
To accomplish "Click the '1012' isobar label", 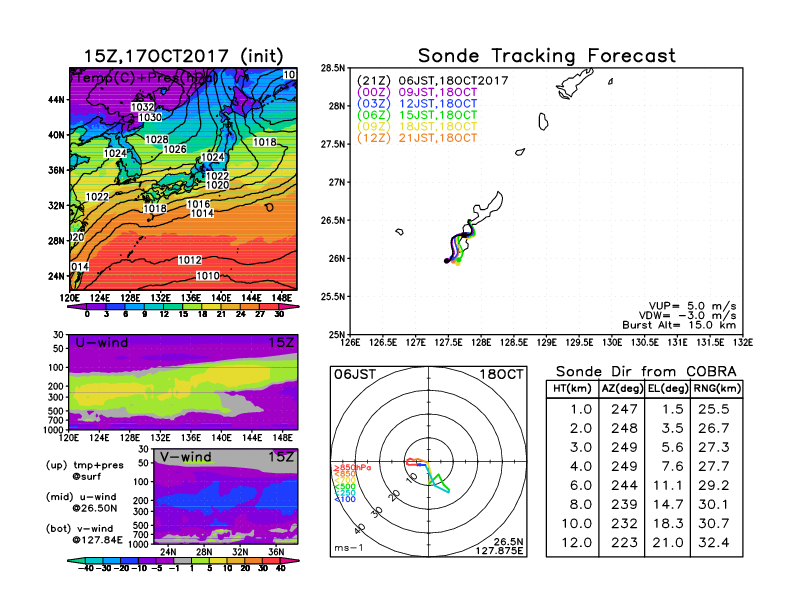I will (x=190, y=260).
